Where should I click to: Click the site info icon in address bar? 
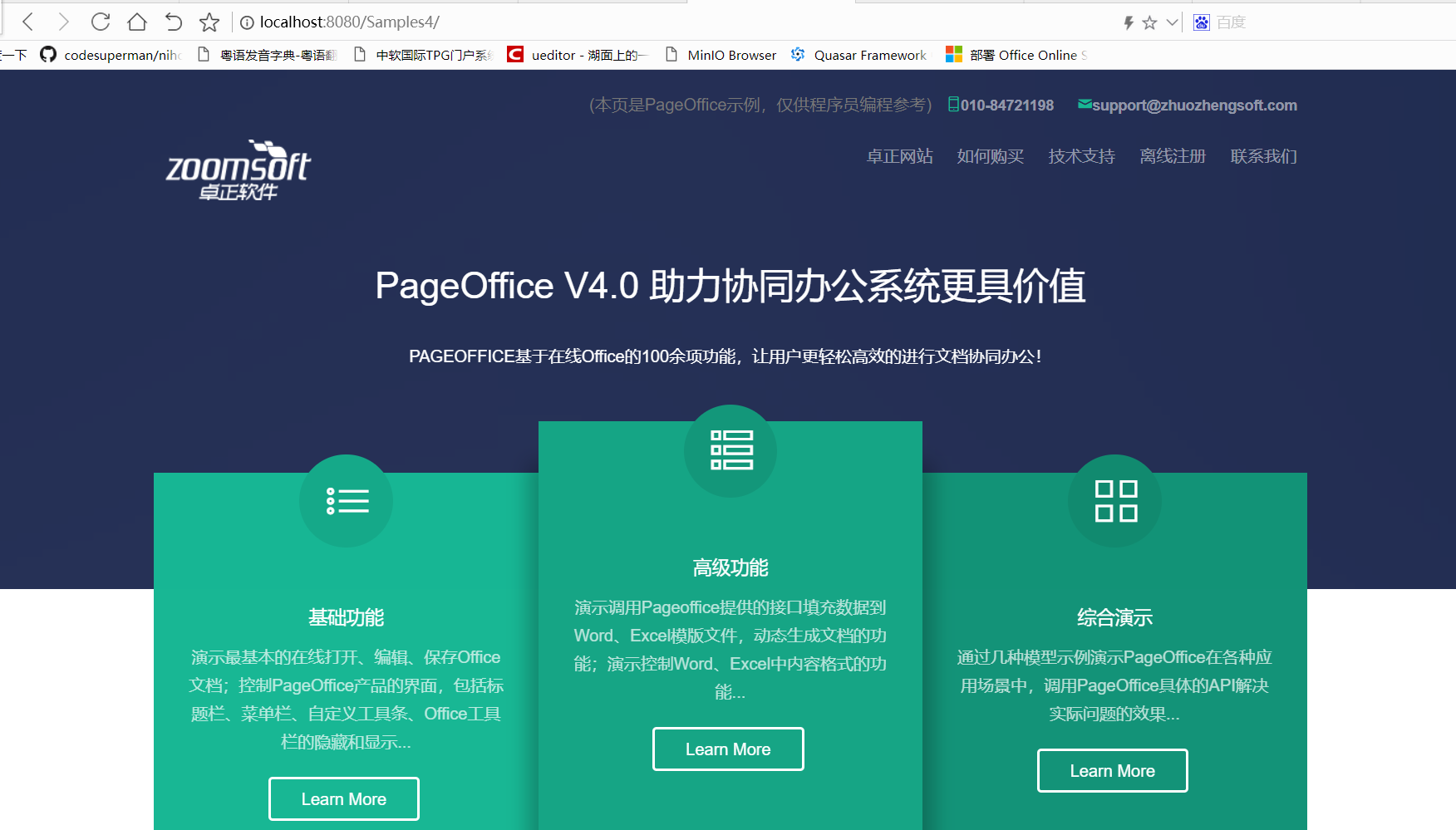coord(247,22)
